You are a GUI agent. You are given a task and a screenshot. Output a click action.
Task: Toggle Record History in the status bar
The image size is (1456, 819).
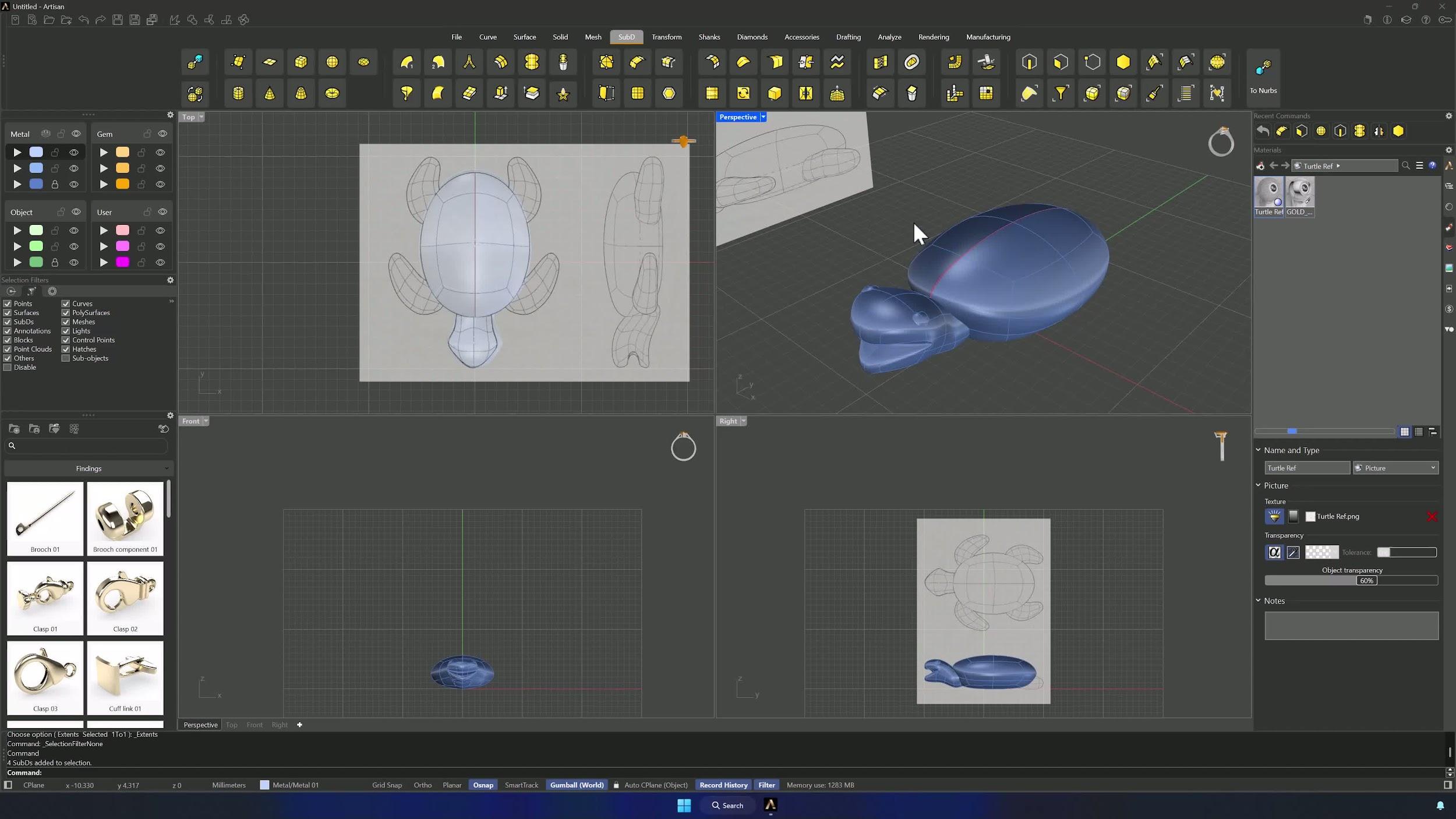coord(723,785)
